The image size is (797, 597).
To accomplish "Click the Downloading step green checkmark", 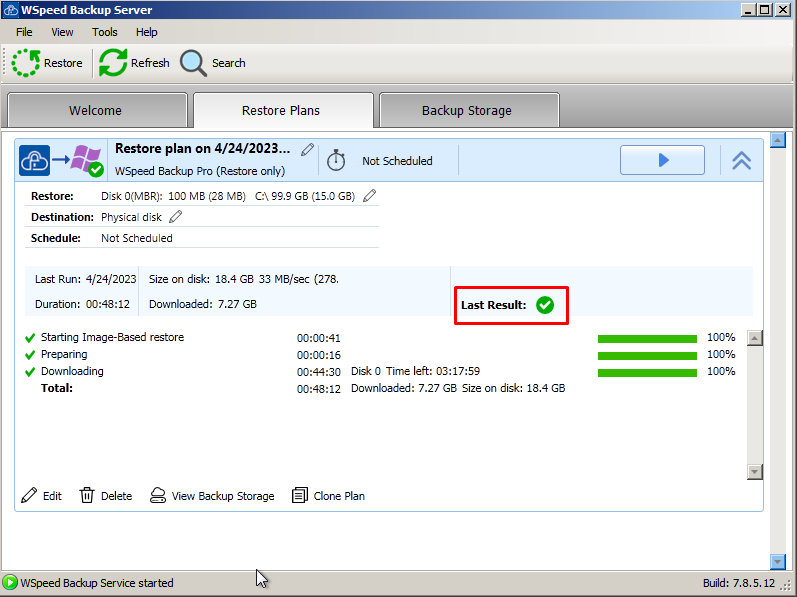I will 30,372.
